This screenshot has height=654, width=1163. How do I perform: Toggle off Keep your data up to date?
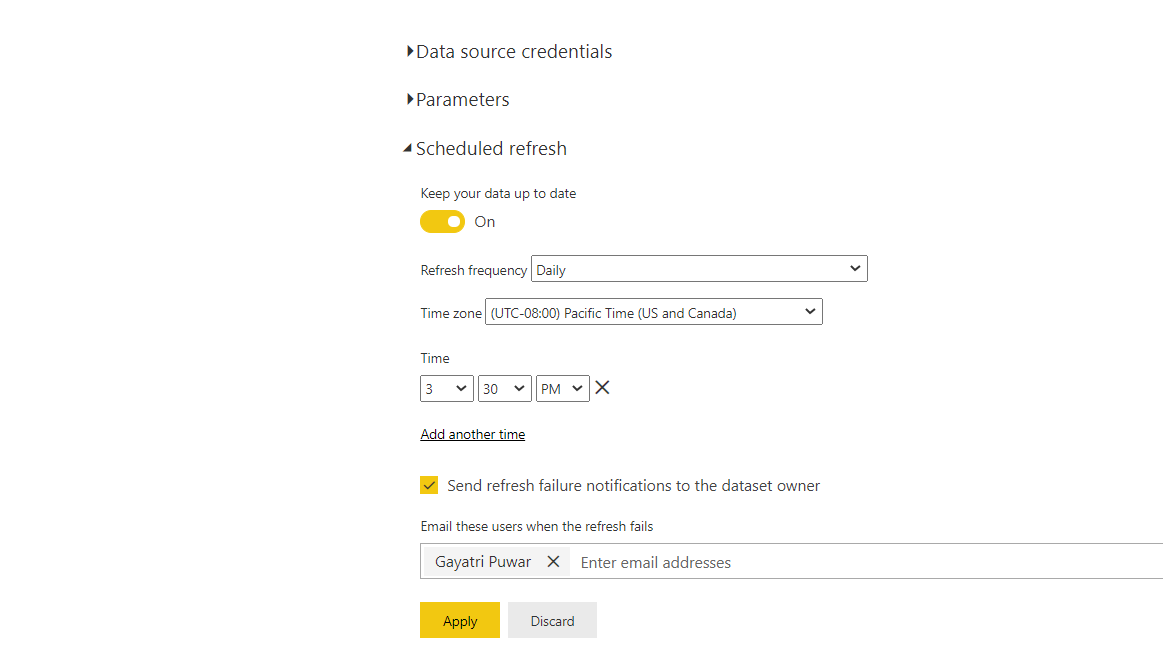tap(442, 222)
